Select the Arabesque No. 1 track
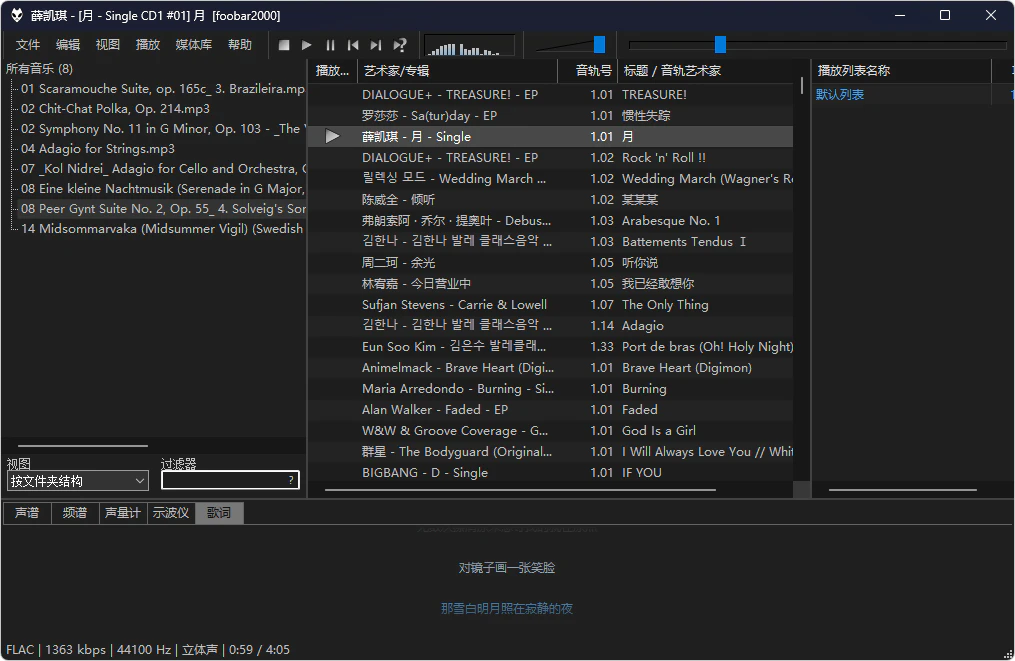This screenshot has height=661, width=1015. pos(550,221)
